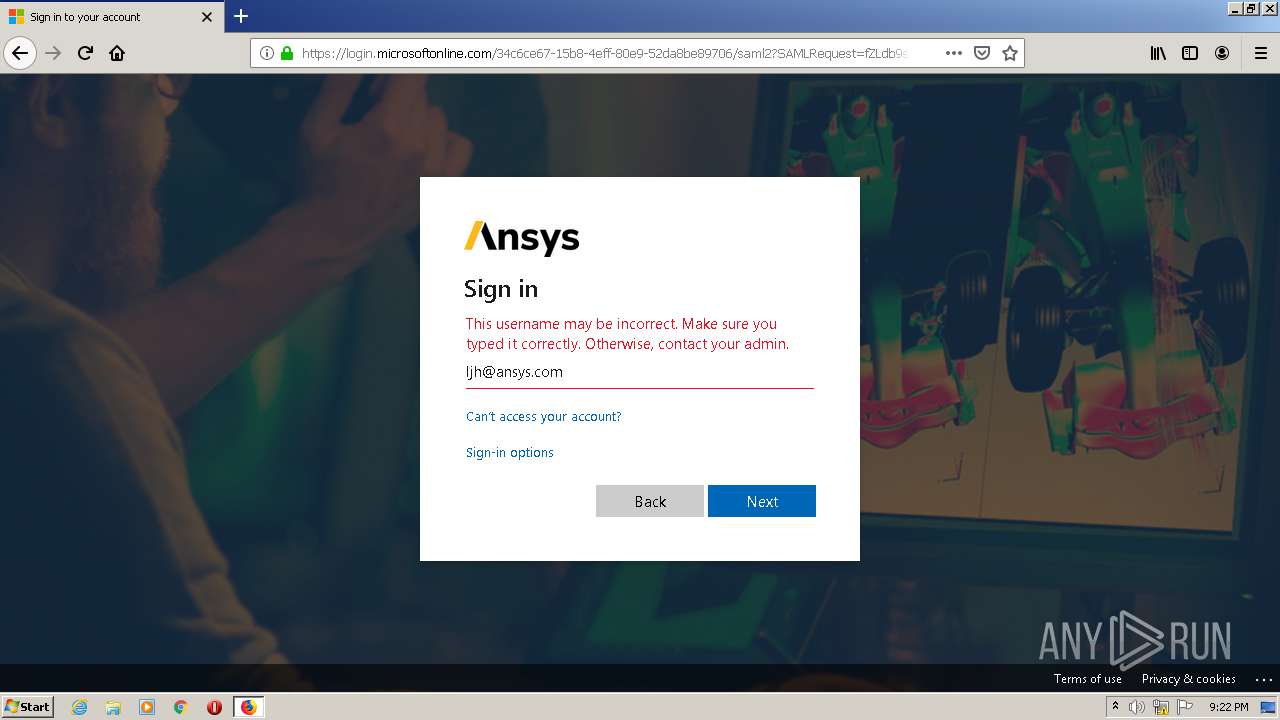Show hidden system tray icons
Viewport: 1280px width, 720px height.
click(1116, 706)
